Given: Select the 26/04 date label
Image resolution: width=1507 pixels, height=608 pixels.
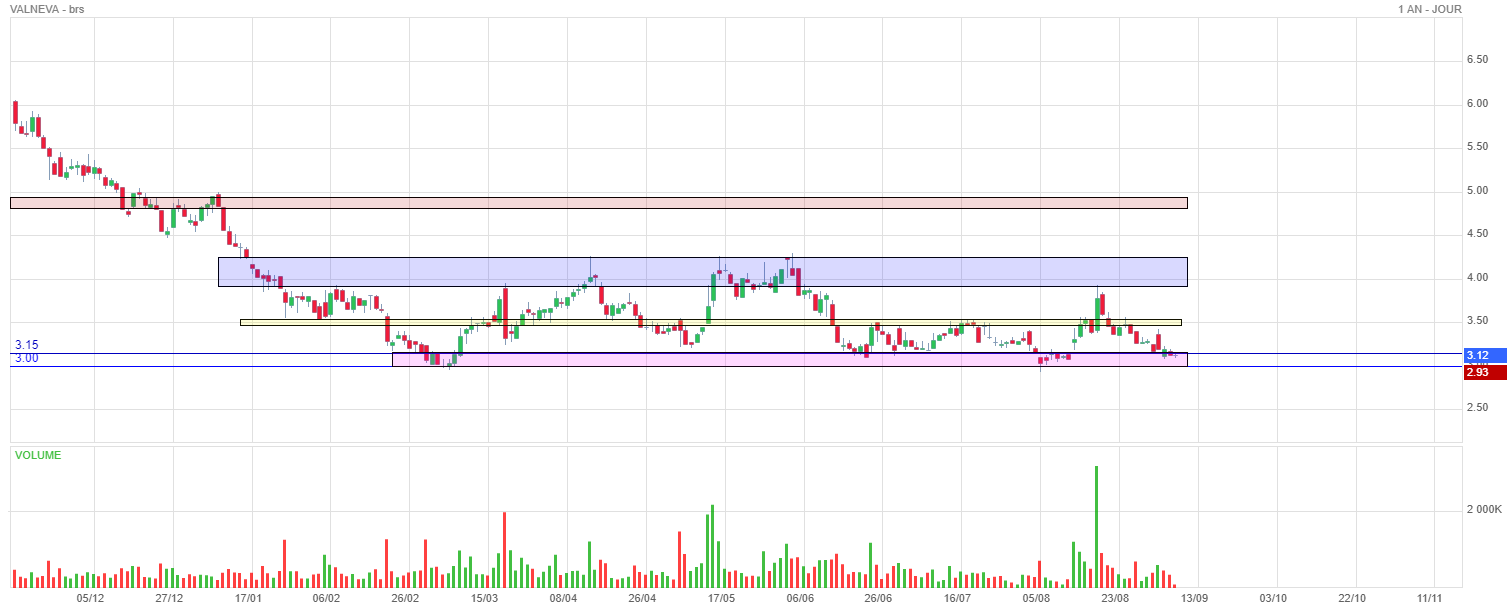Looking at the screenshot, I should pyautogui.click(x=642, y=598).
